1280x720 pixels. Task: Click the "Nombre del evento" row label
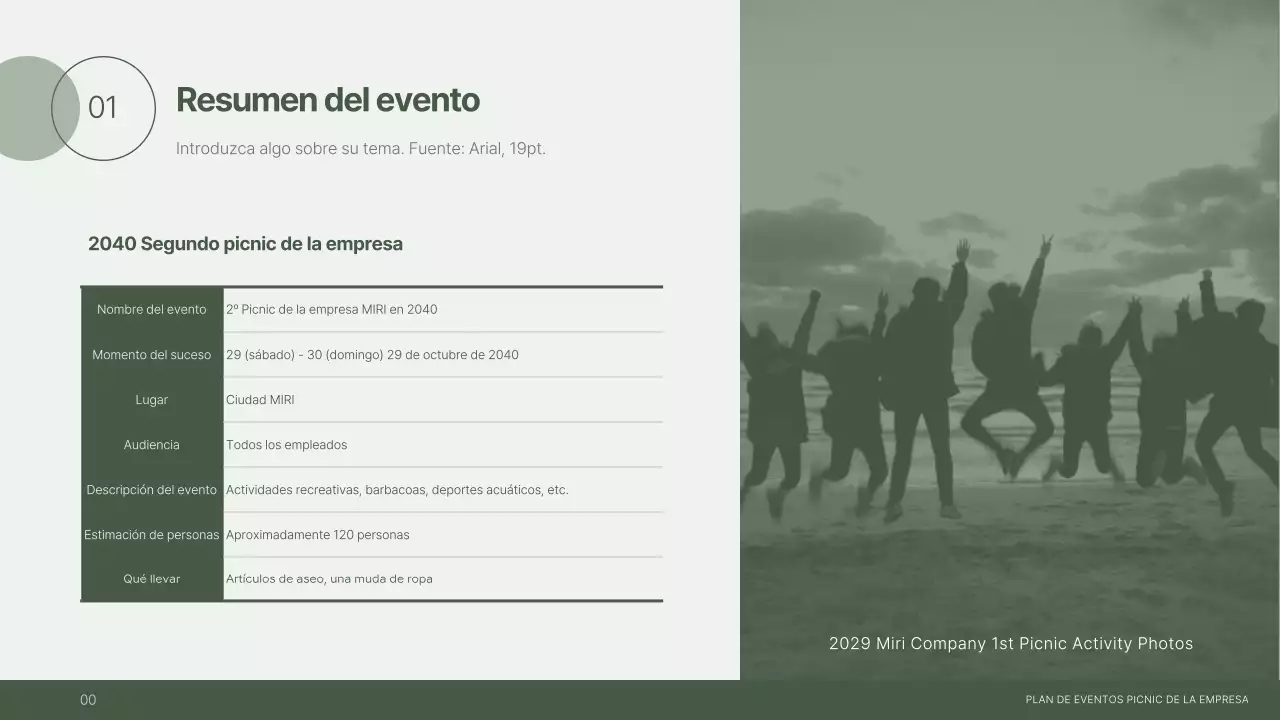151,309
